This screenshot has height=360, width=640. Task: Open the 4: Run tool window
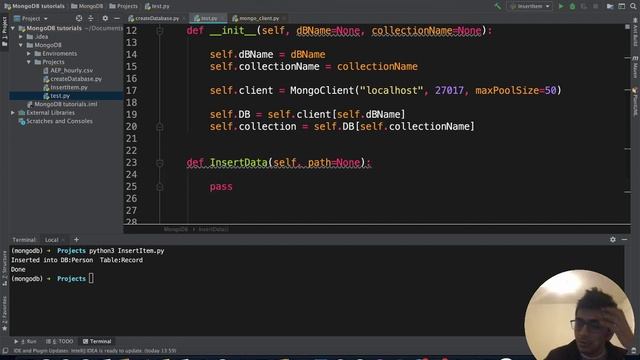click(x=25, y=341)
